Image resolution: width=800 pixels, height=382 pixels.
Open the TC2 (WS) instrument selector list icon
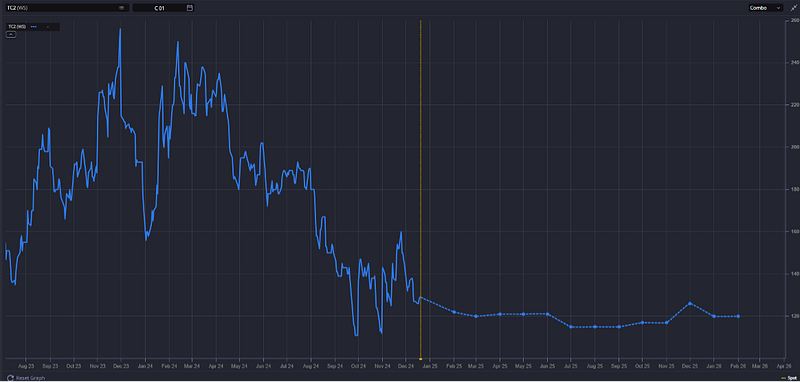(121, 8)
